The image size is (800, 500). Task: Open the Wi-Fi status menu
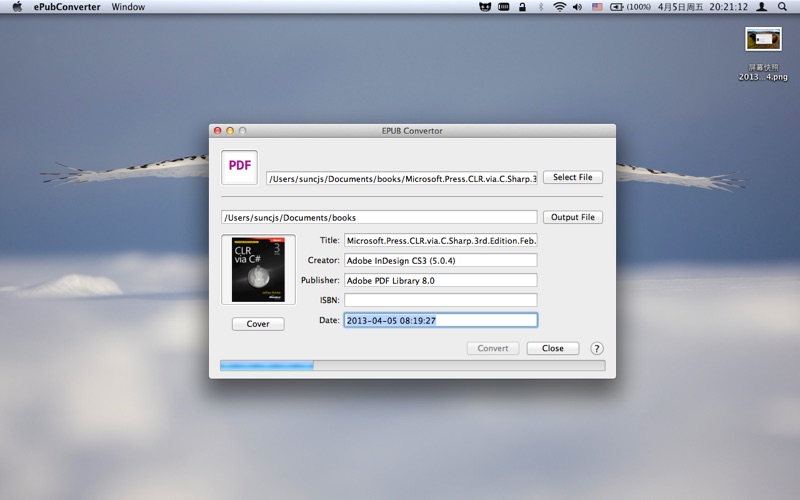coord(560,7)
